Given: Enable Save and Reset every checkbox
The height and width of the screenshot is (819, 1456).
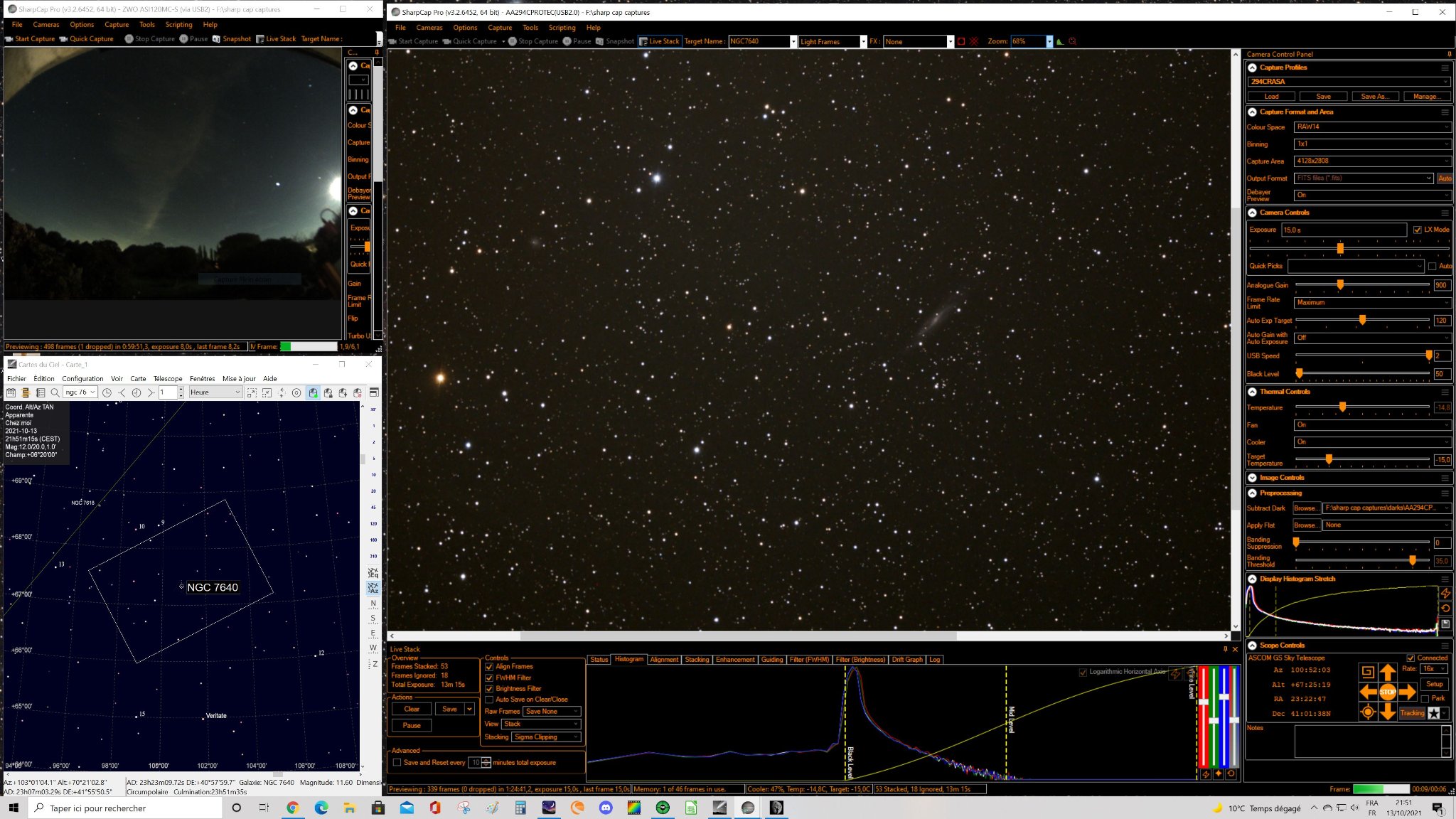Looking at the screenshot, I should tap(397, 763).
